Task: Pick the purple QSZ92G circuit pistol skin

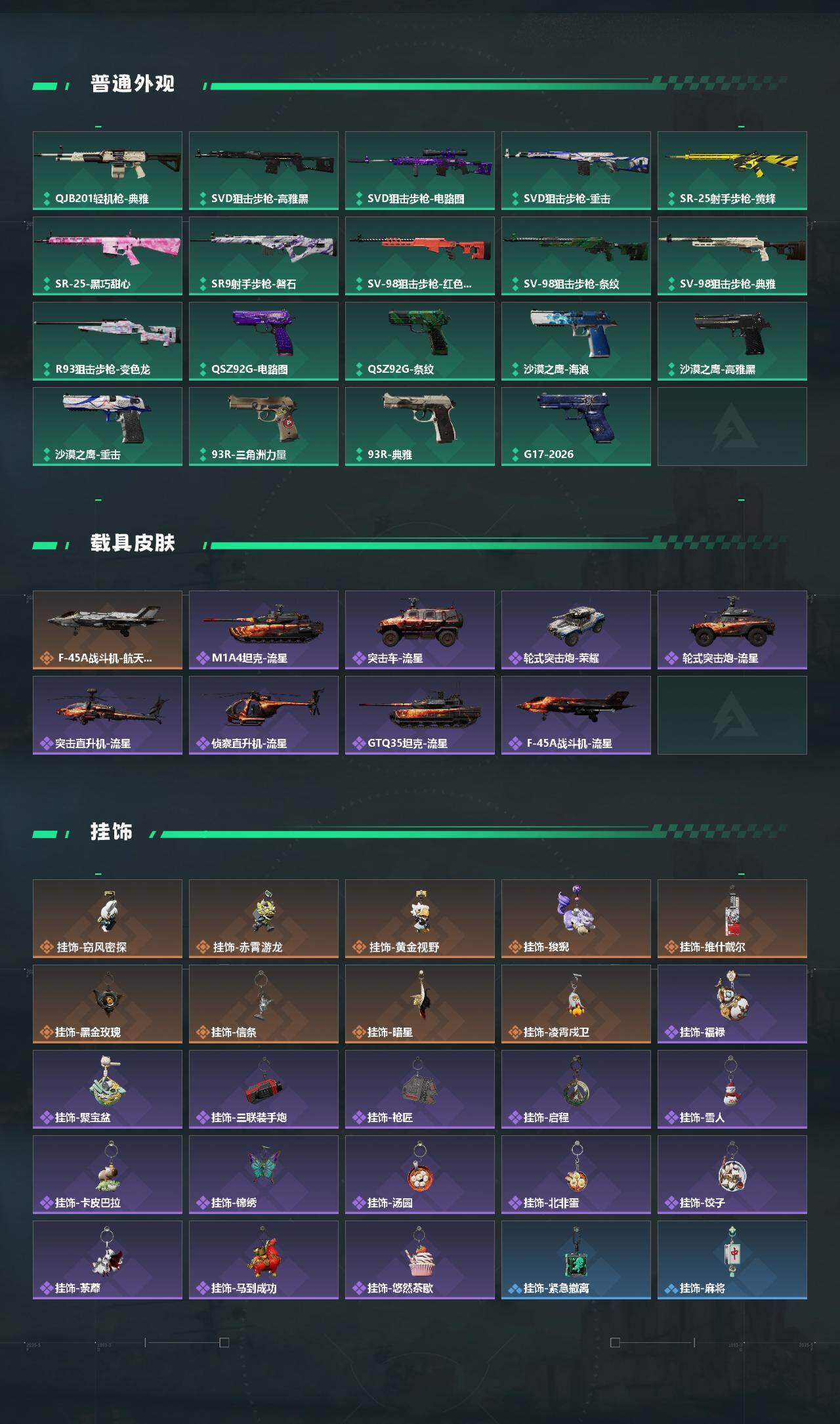Action: coord(264,341)
